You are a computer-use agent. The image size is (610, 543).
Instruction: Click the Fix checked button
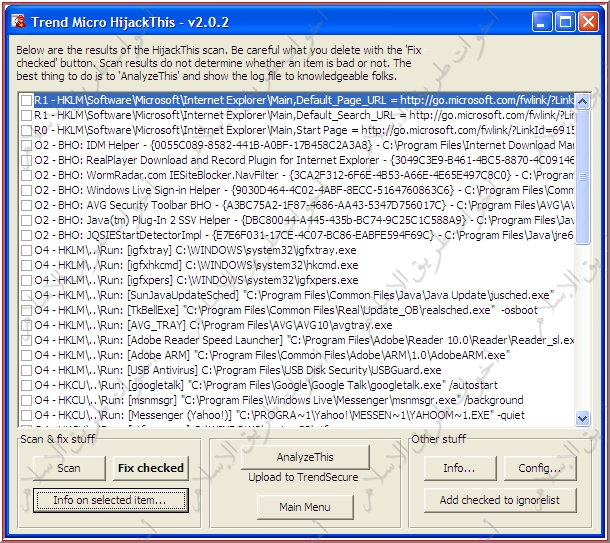click(151, 468)
